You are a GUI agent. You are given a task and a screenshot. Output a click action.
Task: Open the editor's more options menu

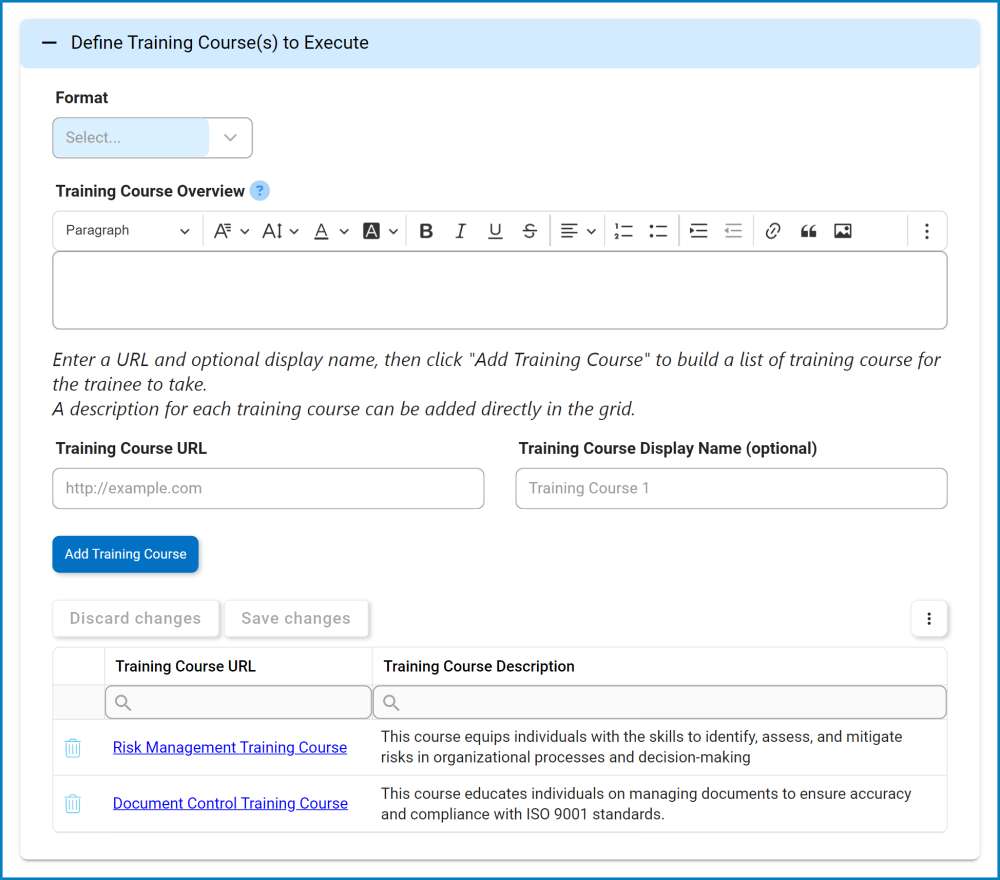coord(926,230)
